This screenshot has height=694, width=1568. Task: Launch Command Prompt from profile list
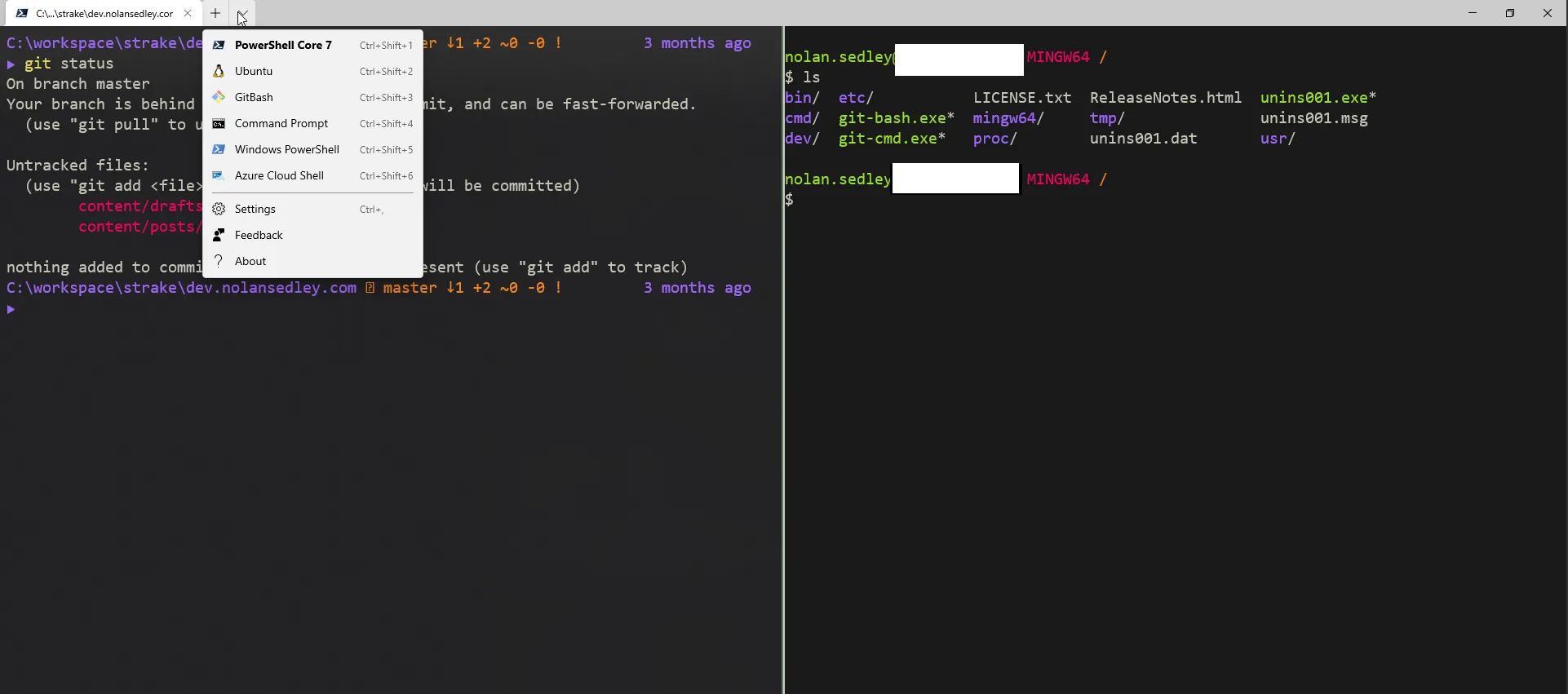(x=312, y=123)
